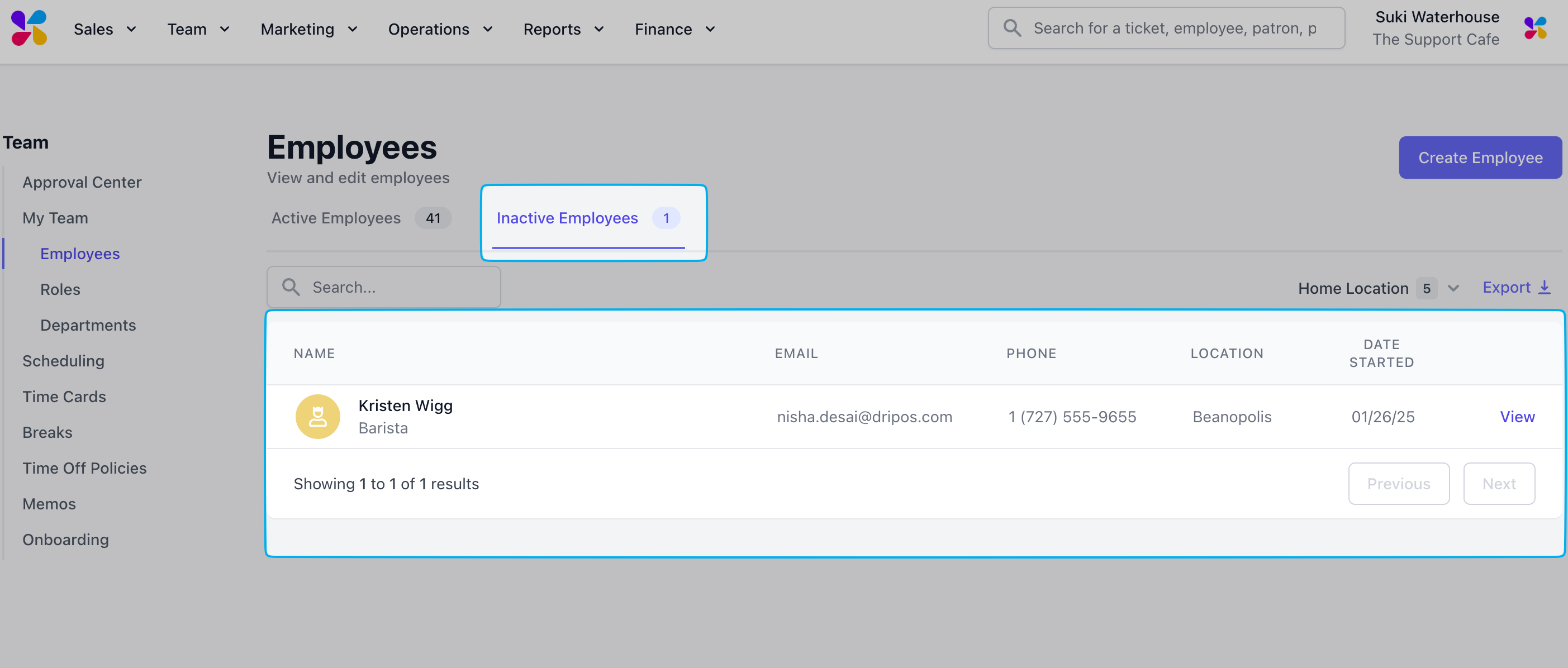This screenshot has height=668, width=1568.
Task: Click the Active Employees count badge 41
Action: [x=433, y=218]
